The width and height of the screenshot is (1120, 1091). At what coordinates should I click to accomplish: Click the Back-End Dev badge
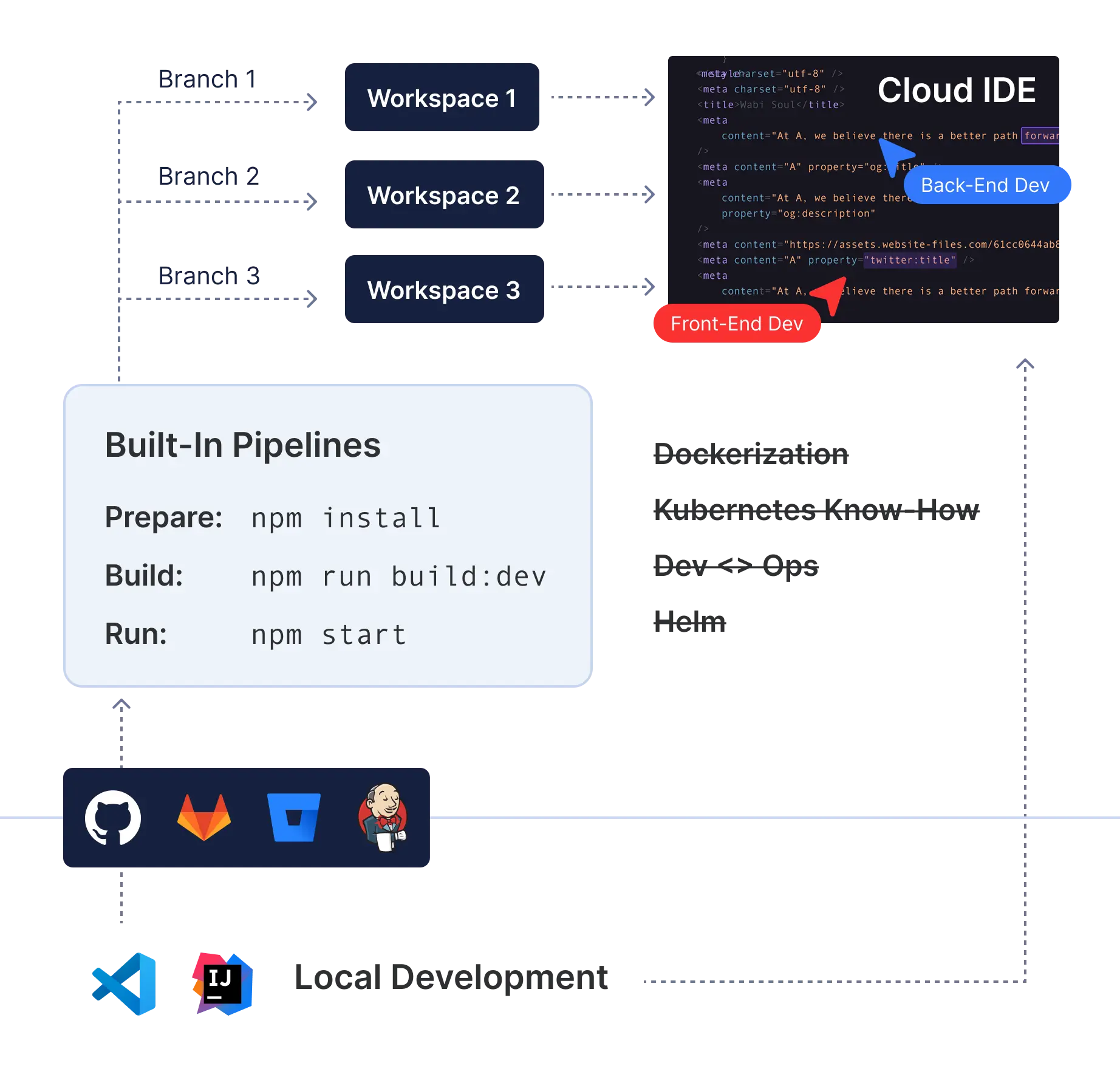point(985,185)
